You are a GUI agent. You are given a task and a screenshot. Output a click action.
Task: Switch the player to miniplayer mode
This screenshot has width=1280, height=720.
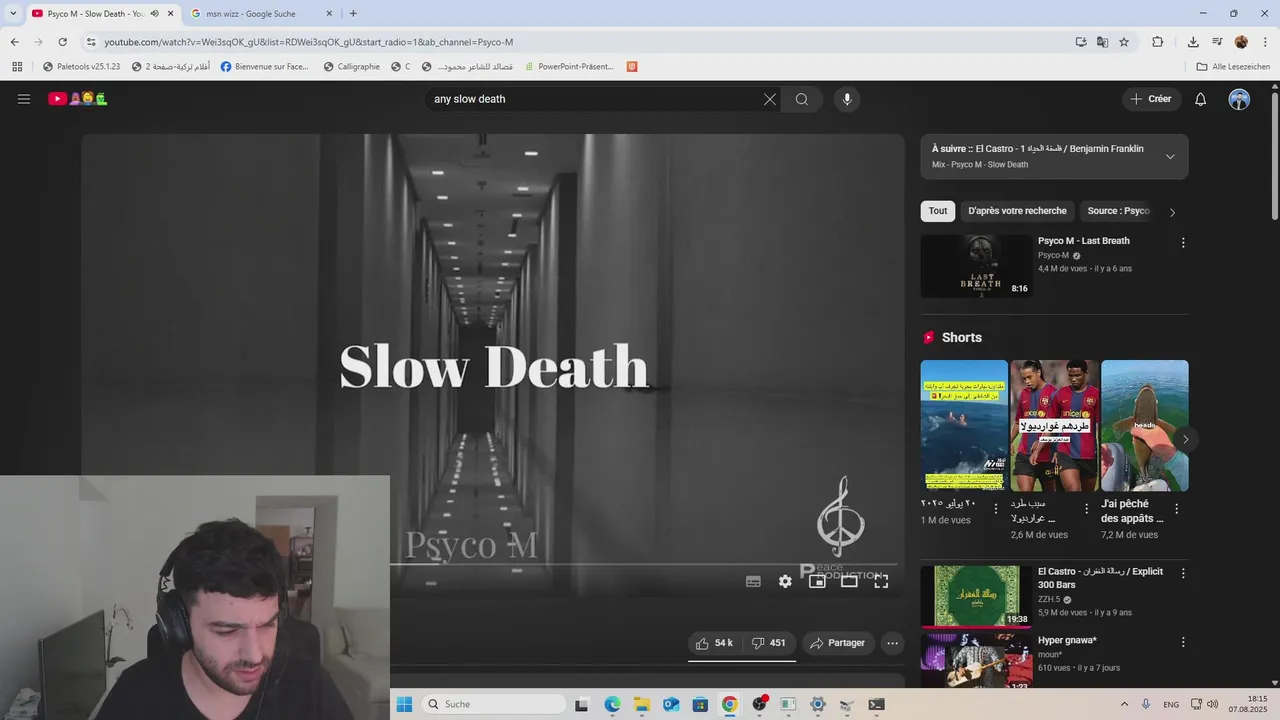817,581
